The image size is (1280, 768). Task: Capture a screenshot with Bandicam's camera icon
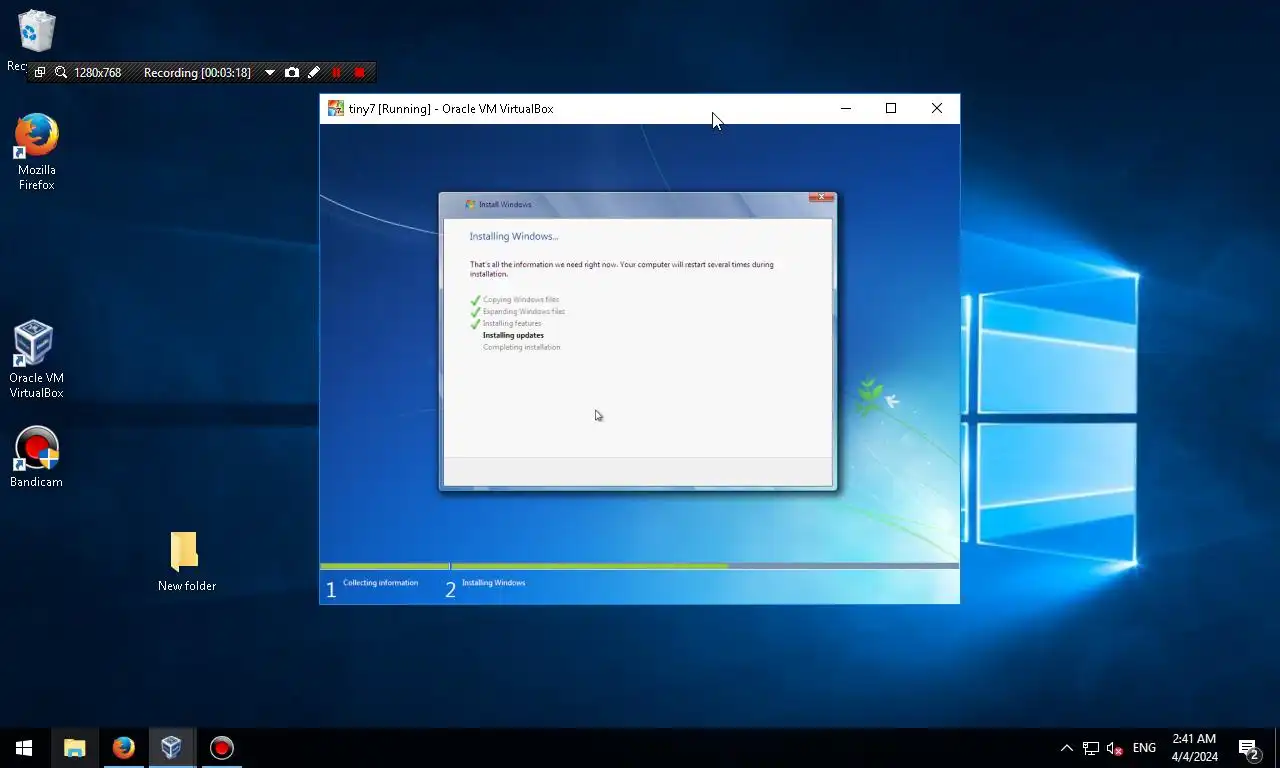click(291, 72)
